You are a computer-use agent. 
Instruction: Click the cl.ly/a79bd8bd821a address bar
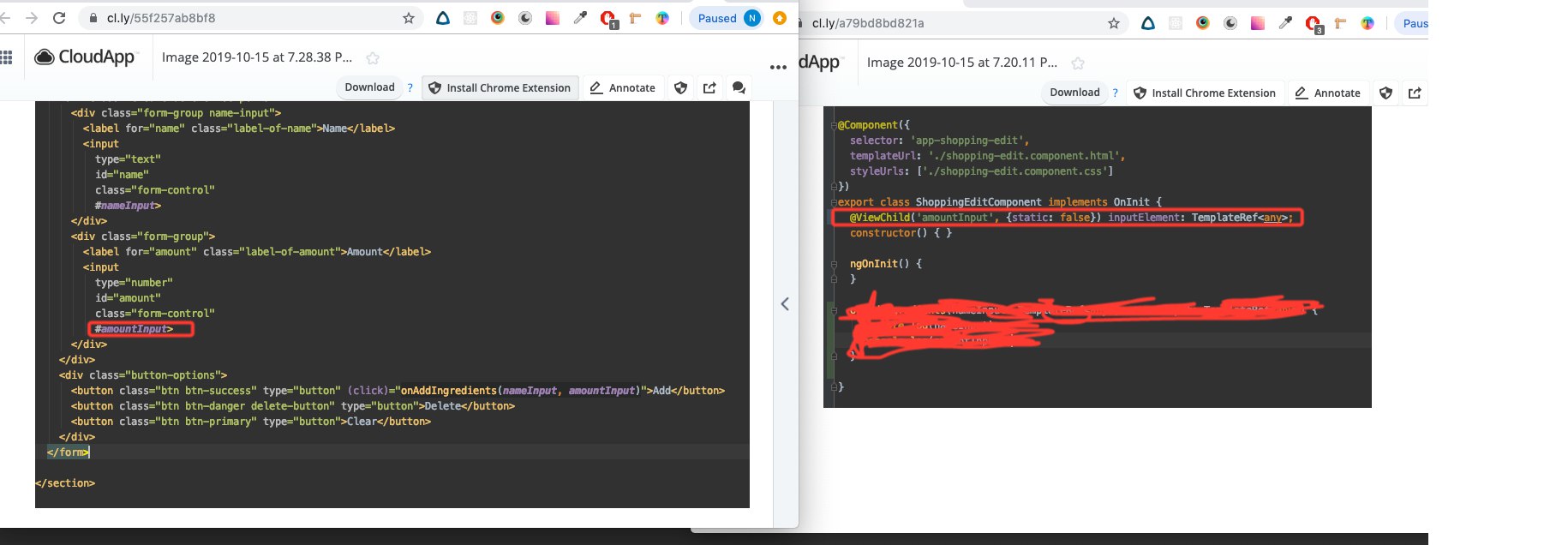[960, 23]
